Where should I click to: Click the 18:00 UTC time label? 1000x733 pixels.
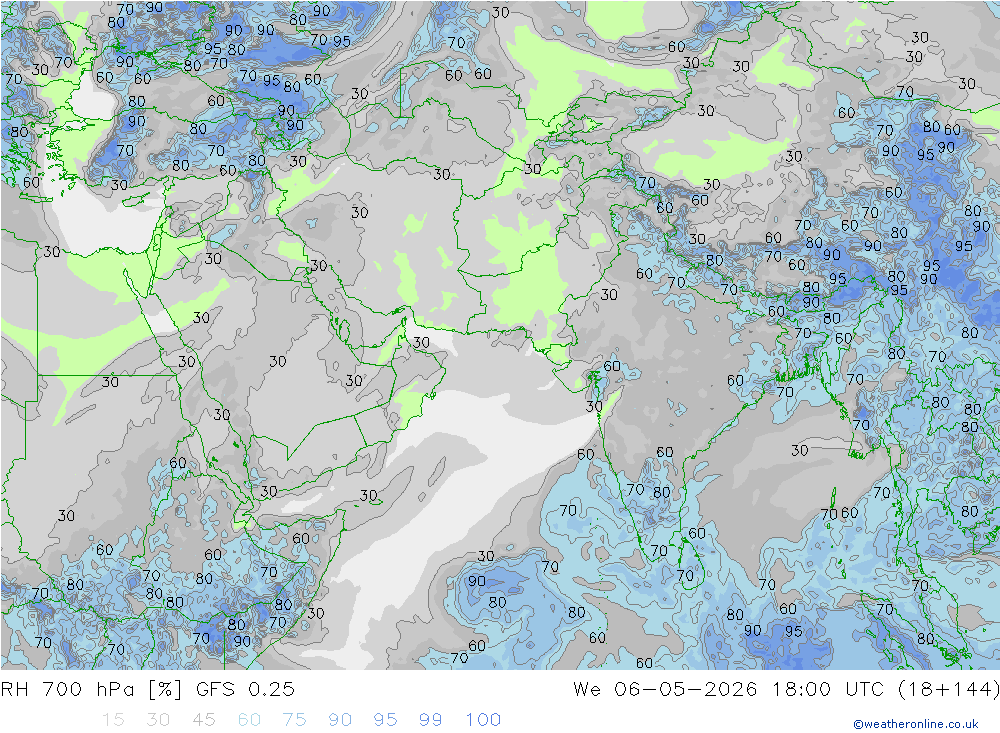click(x=828, y=689)
